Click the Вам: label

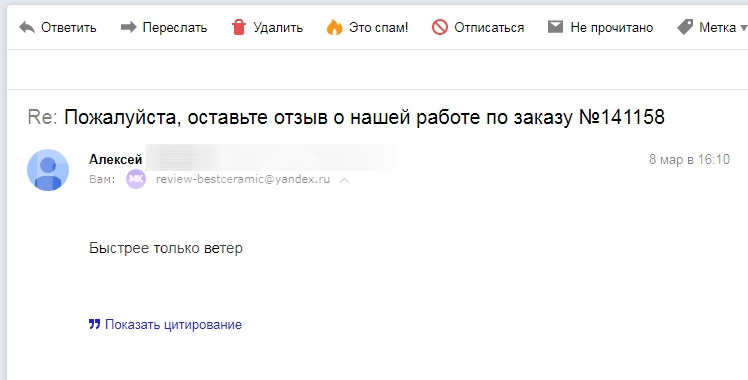(x=103, y=180)
